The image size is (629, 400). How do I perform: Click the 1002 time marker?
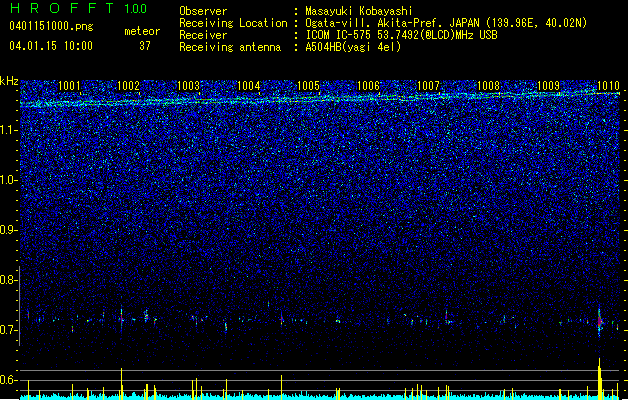[128, 85]
